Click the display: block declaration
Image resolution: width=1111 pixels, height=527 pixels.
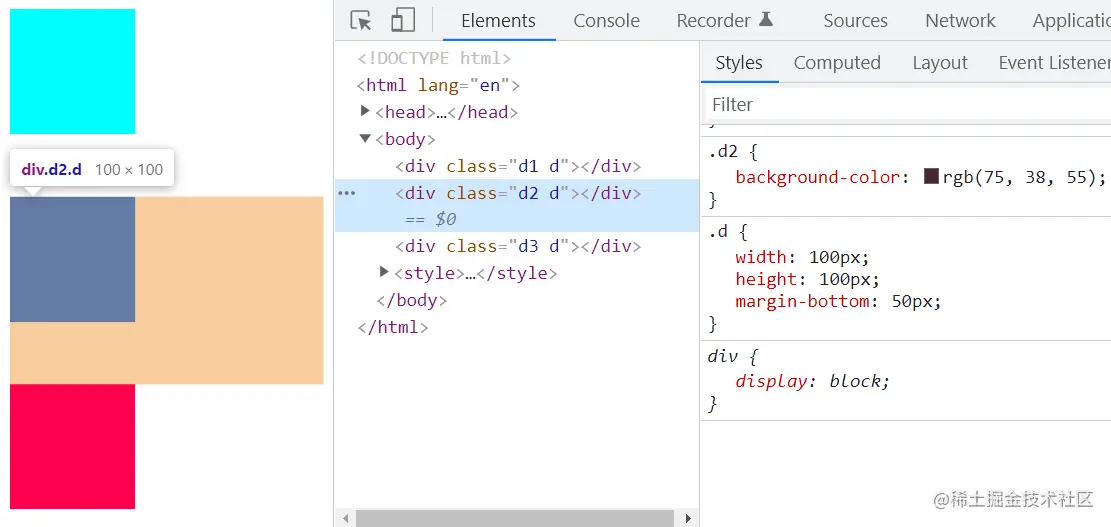click(812, 382)
